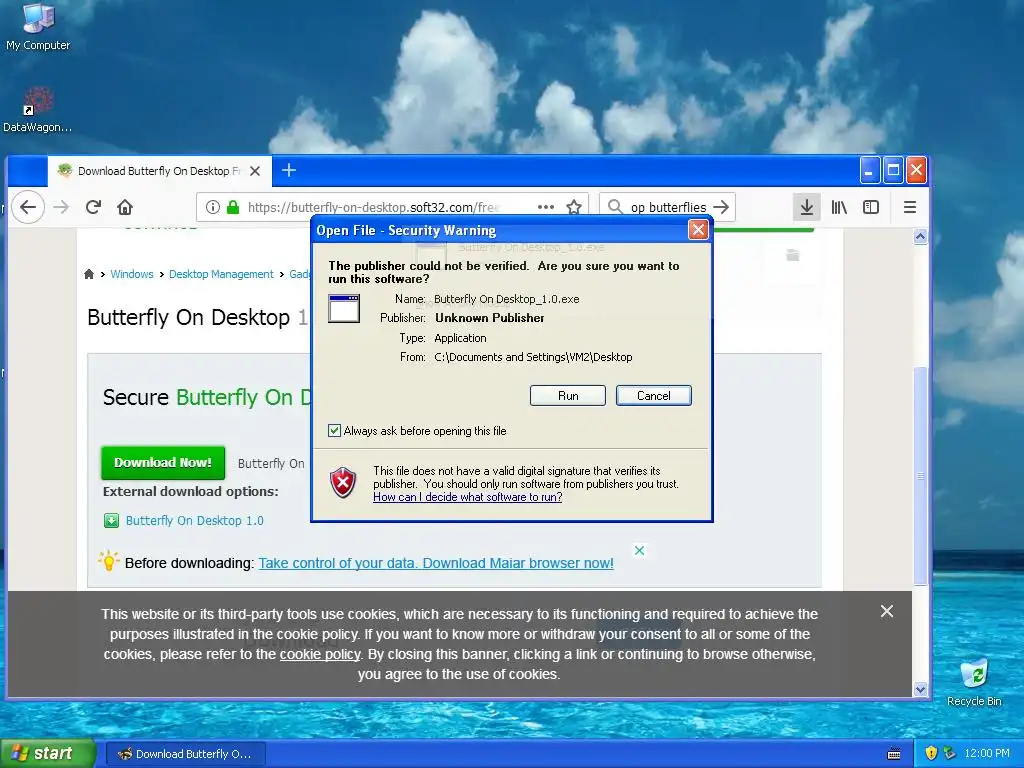
Task: Select Download Butterfly taskbar button
Action: pyautogui.click(x=185, y=754)
